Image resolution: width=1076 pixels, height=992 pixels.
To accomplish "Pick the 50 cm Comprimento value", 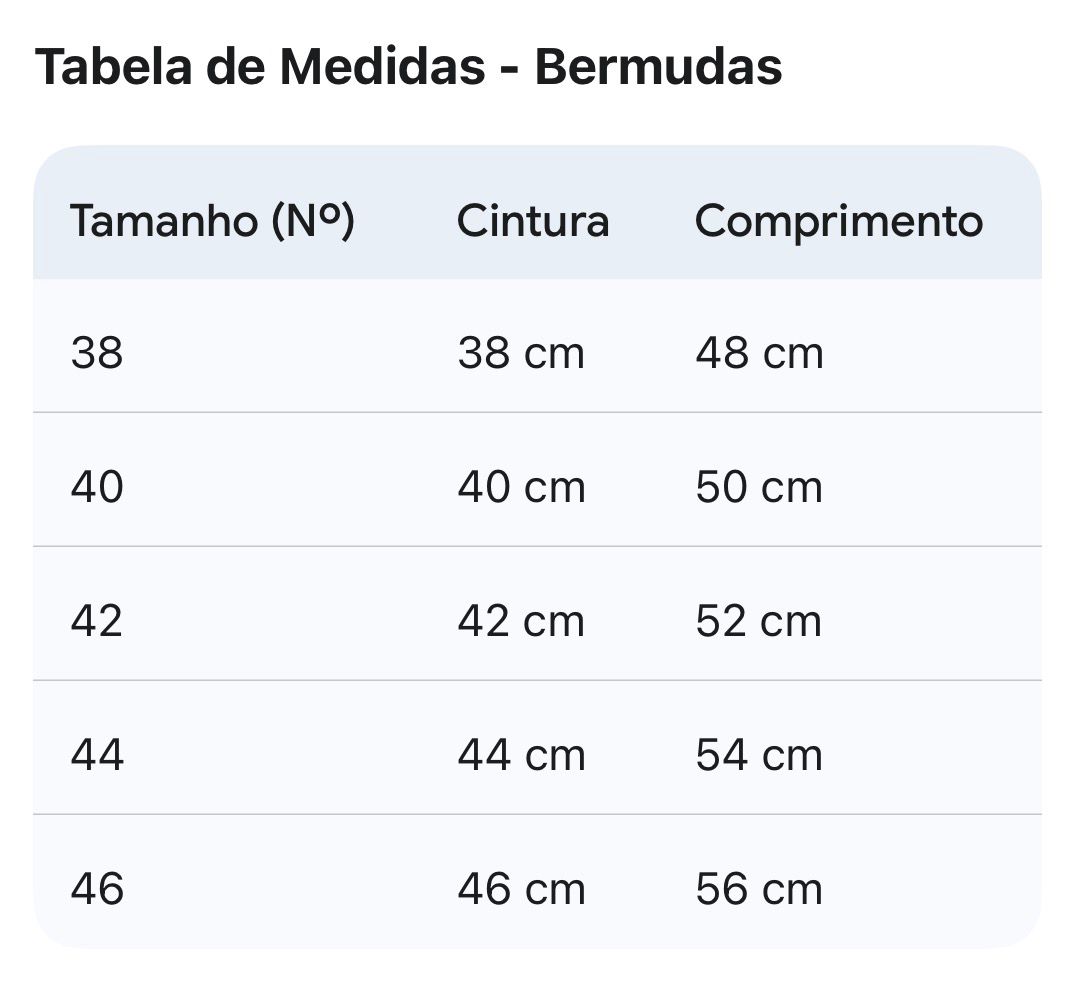I will [x=759, y=488].
